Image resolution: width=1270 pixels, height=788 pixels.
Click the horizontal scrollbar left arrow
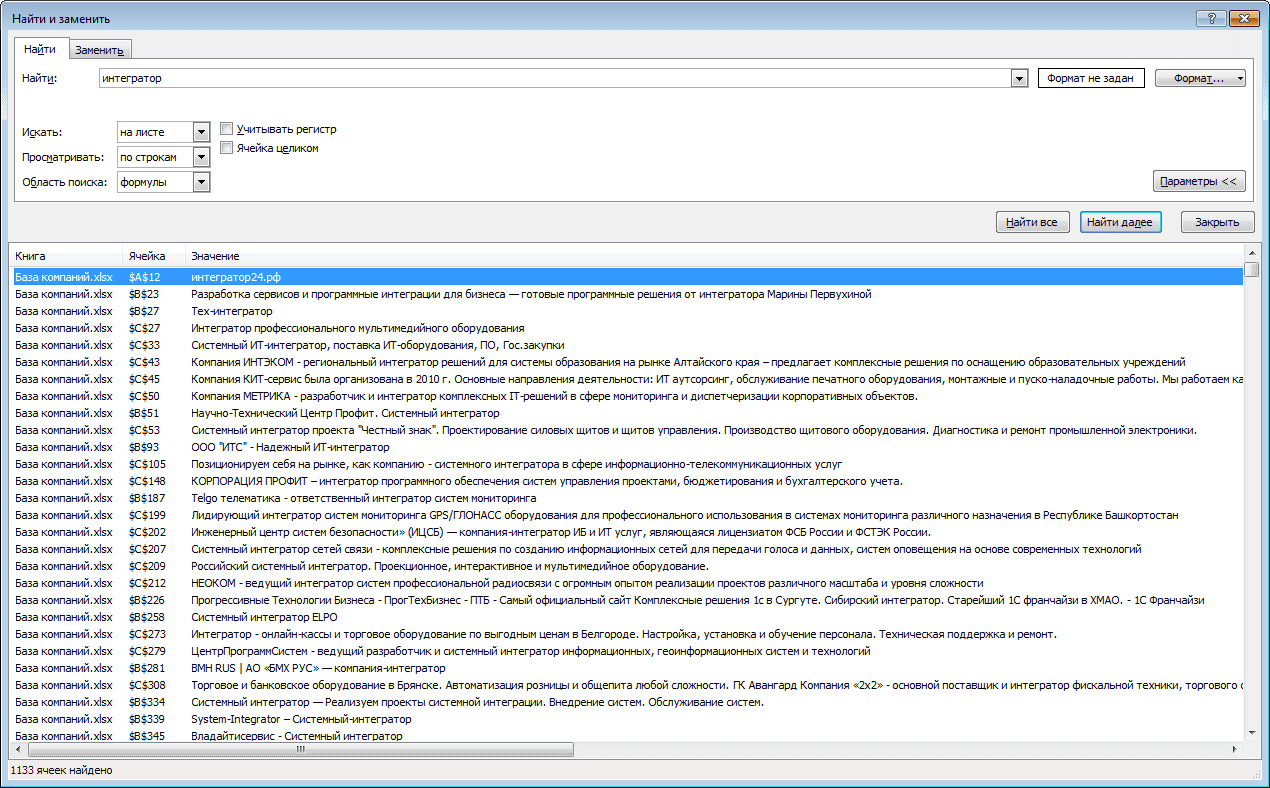click(x=18, y=749)
